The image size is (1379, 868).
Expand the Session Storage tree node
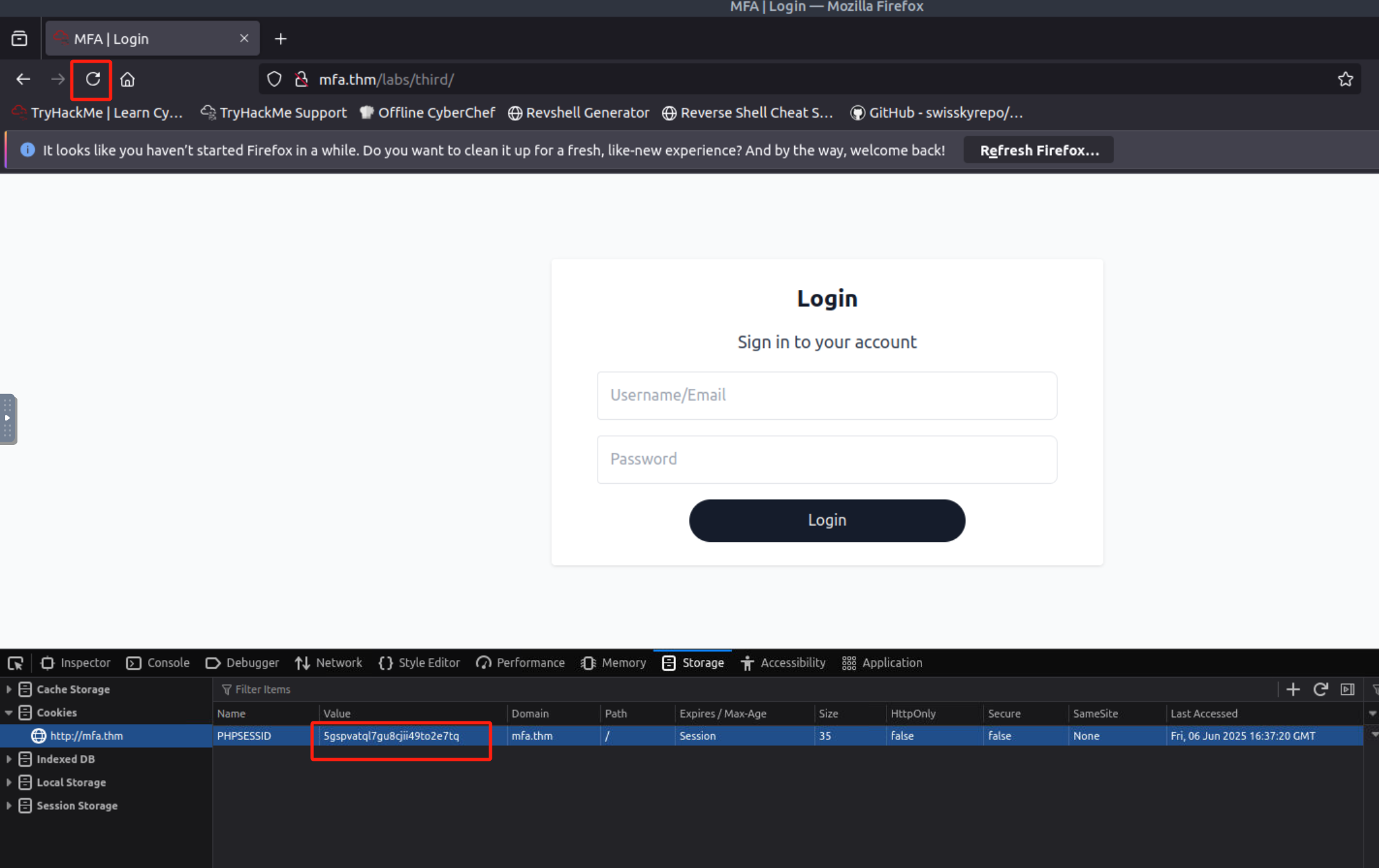coord(9,806)
